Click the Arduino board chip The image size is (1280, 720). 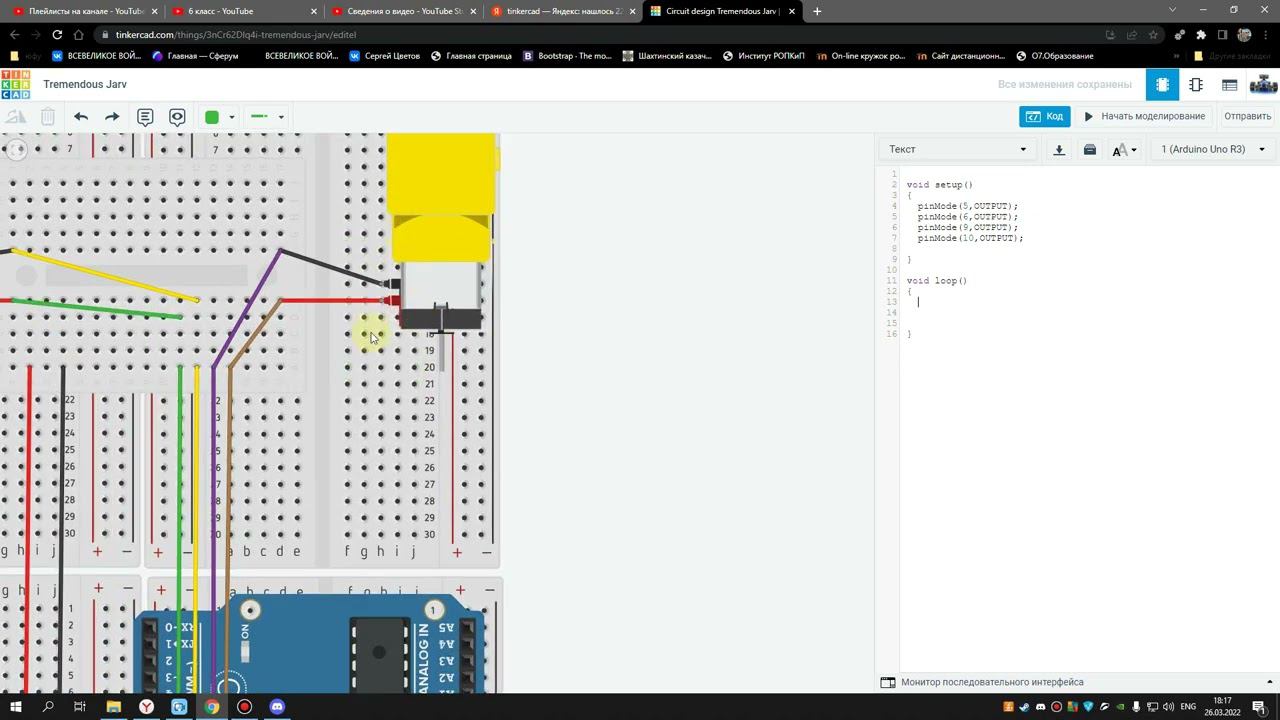click(379, 654)
